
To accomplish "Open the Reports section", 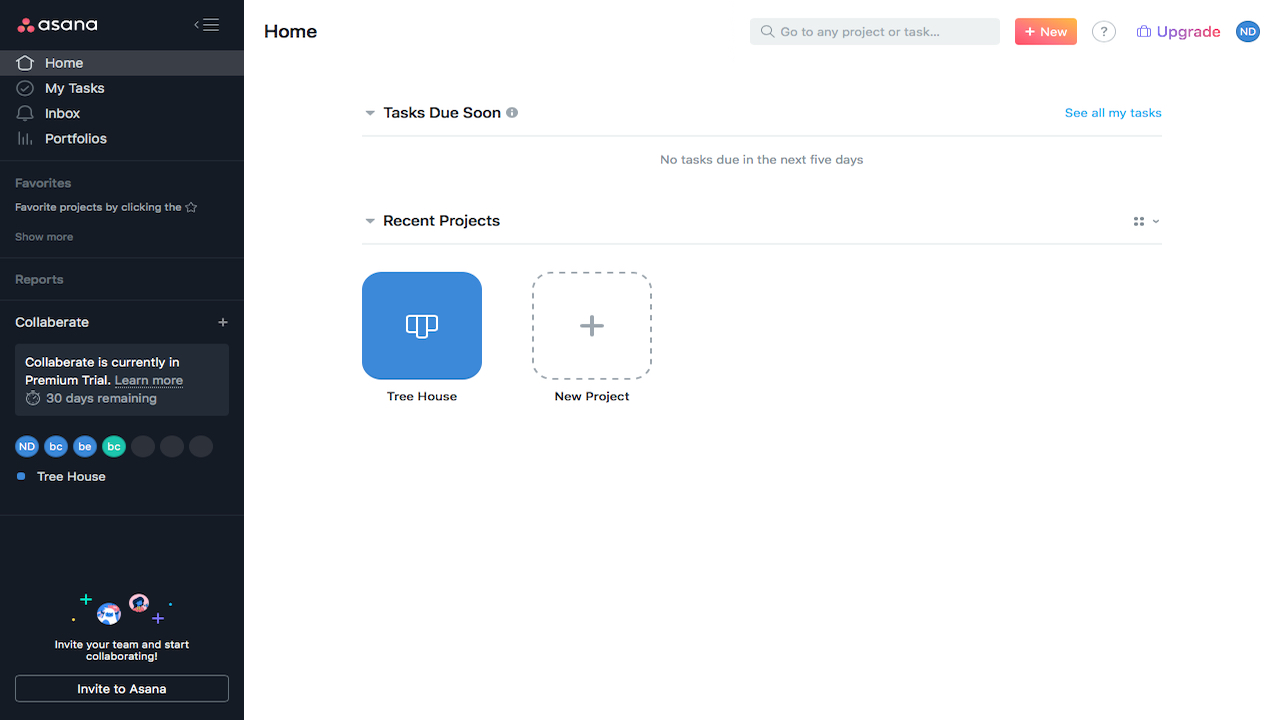I will (39, 279).
